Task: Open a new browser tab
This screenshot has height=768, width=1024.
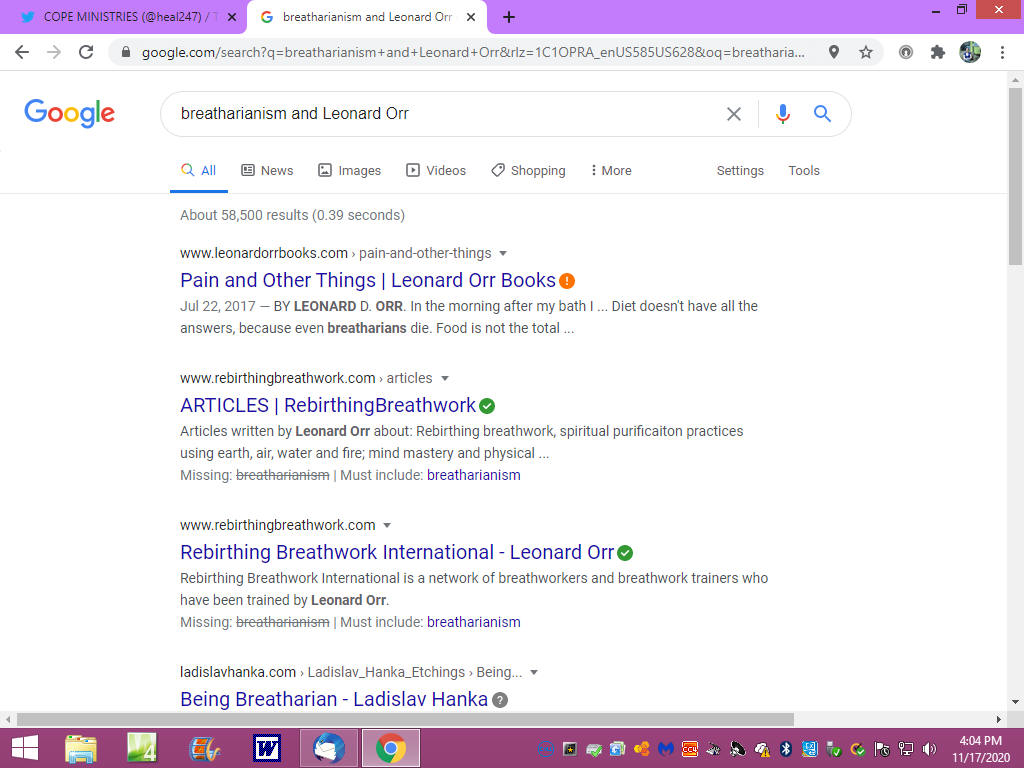Action: click(x=509, y=18)
